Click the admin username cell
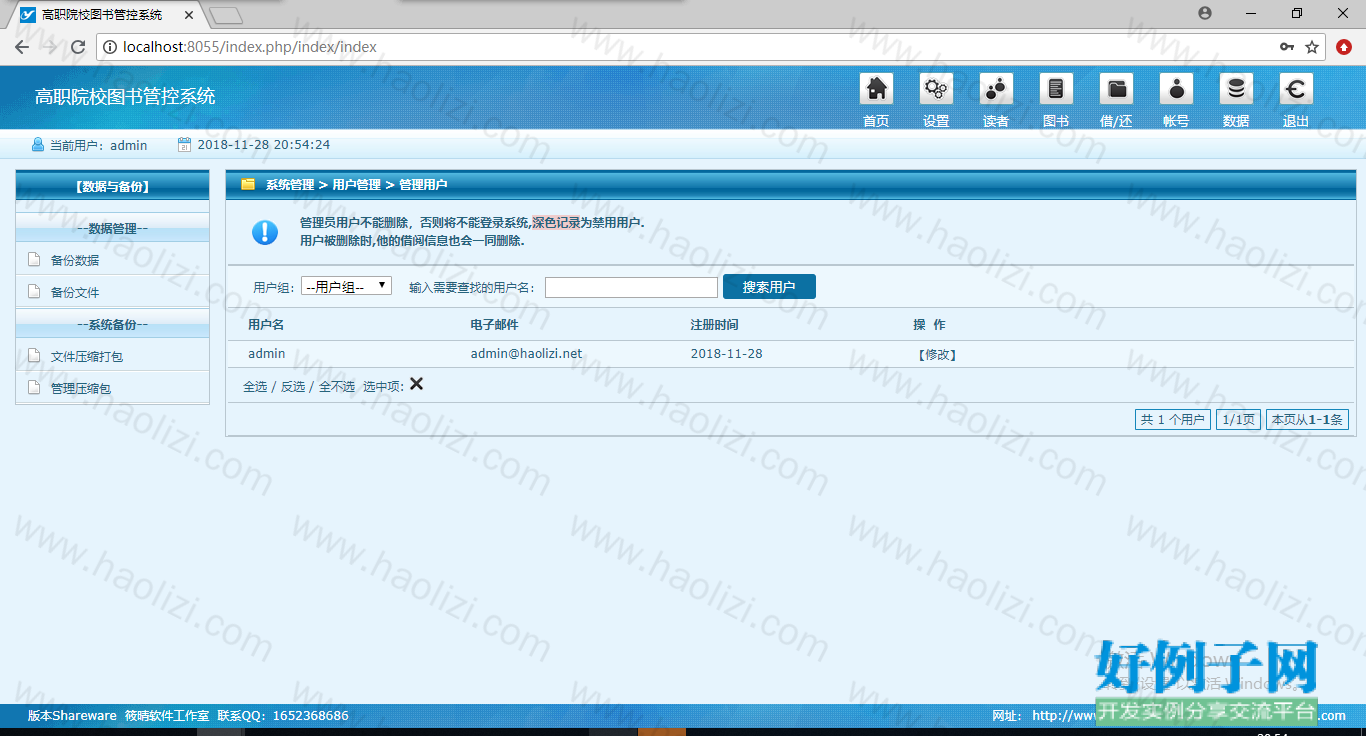The image size is (1366, 736). point(266,354)
